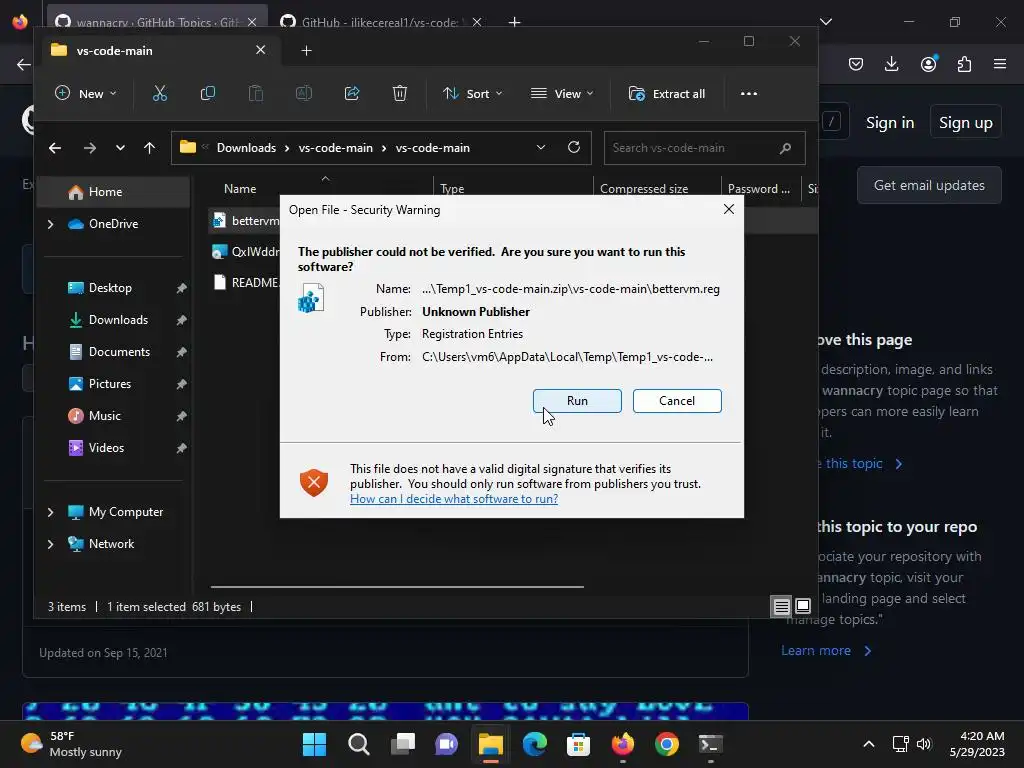
Task: Click the Share icon in Explorer toolbar
Action: pos(352,93)
